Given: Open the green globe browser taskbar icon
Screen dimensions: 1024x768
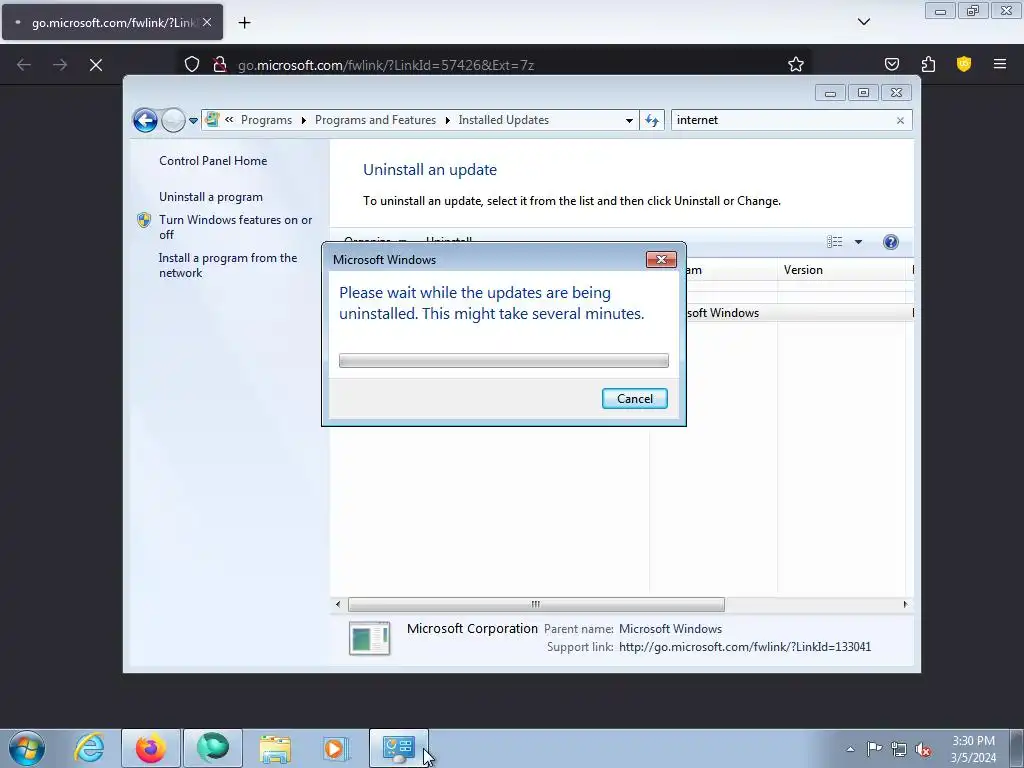Looking at the screenshot, I should coord(213,748).
